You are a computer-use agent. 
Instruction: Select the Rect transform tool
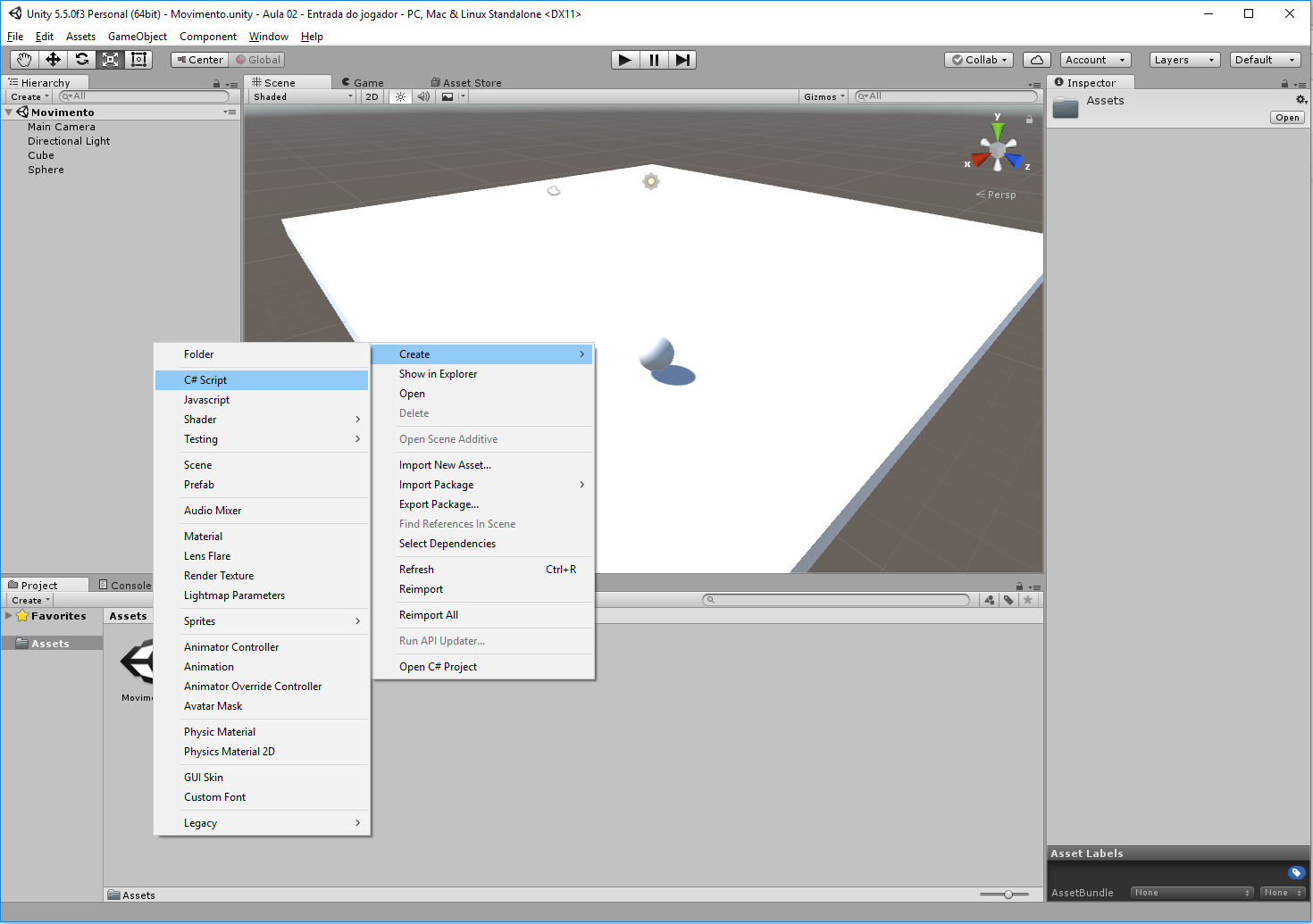pyautogui.click(x=138, y=60)
